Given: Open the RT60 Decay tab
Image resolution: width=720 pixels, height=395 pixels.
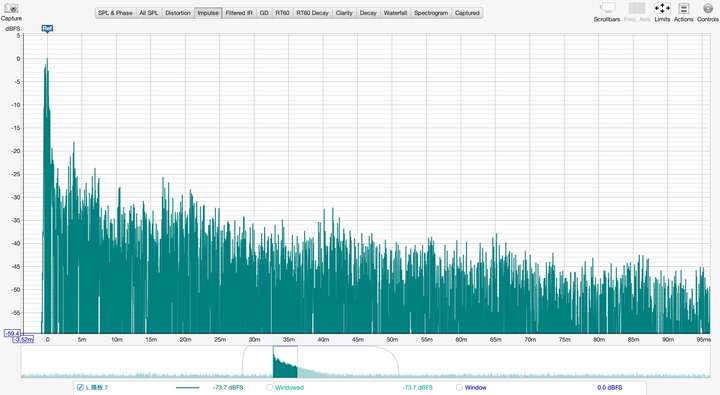Looking at the screenshot, I should point(312,13).
